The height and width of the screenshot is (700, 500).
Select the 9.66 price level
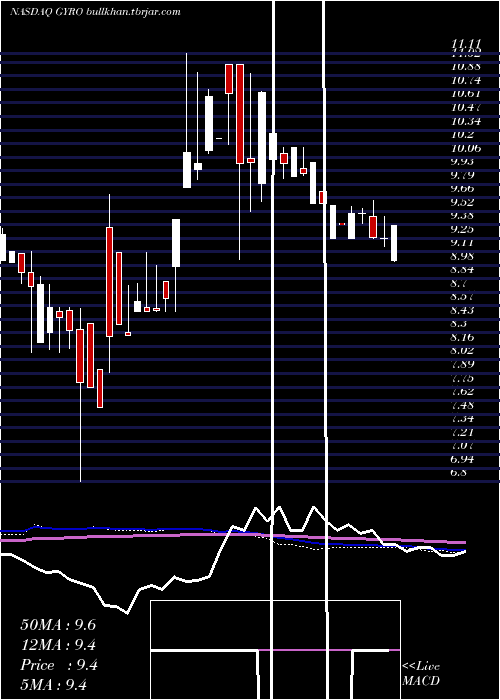point(462,189)
